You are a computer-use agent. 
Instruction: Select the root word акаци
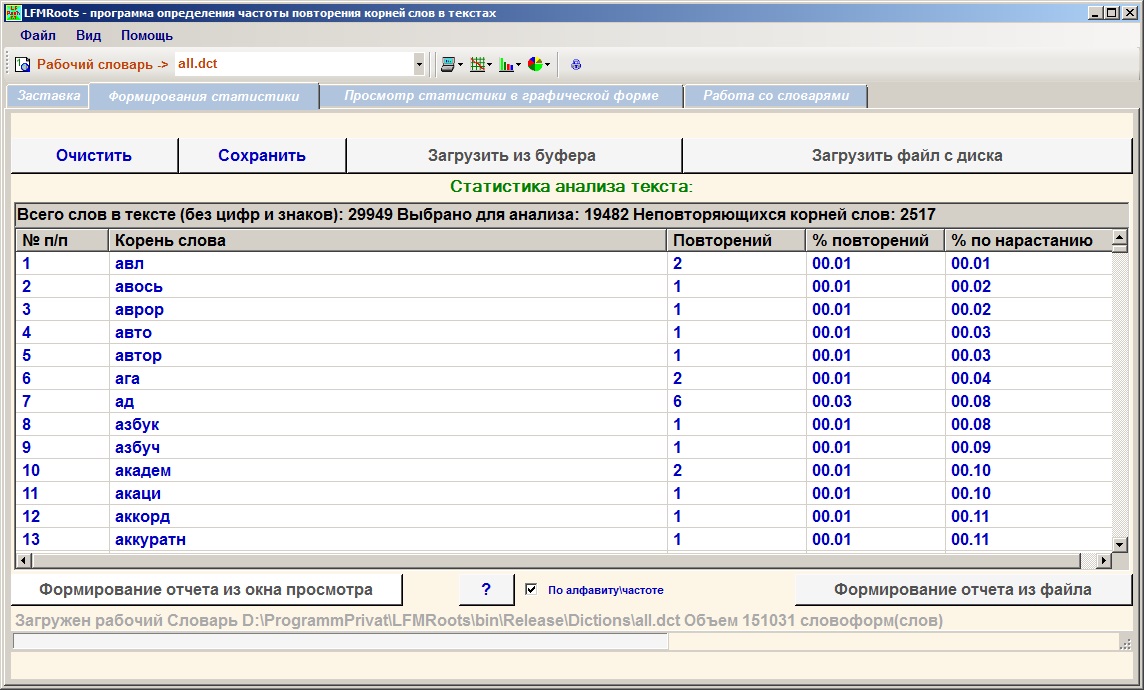coord(138,493)
